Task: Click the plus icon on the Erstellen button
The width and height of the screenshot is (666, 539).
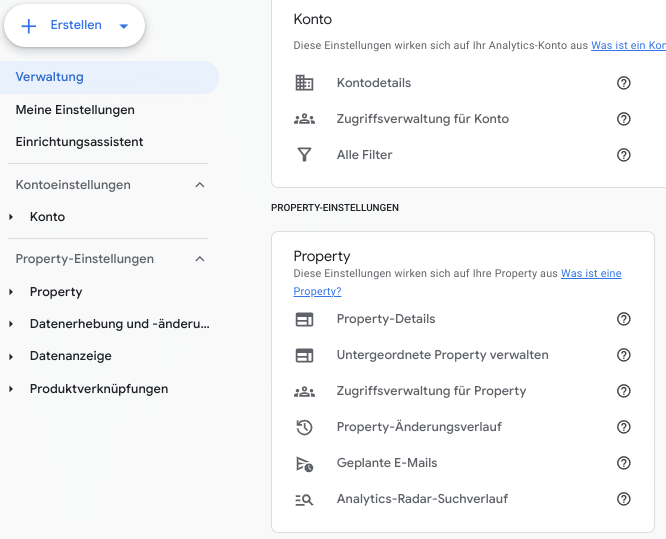Action: tap(29, 26)
